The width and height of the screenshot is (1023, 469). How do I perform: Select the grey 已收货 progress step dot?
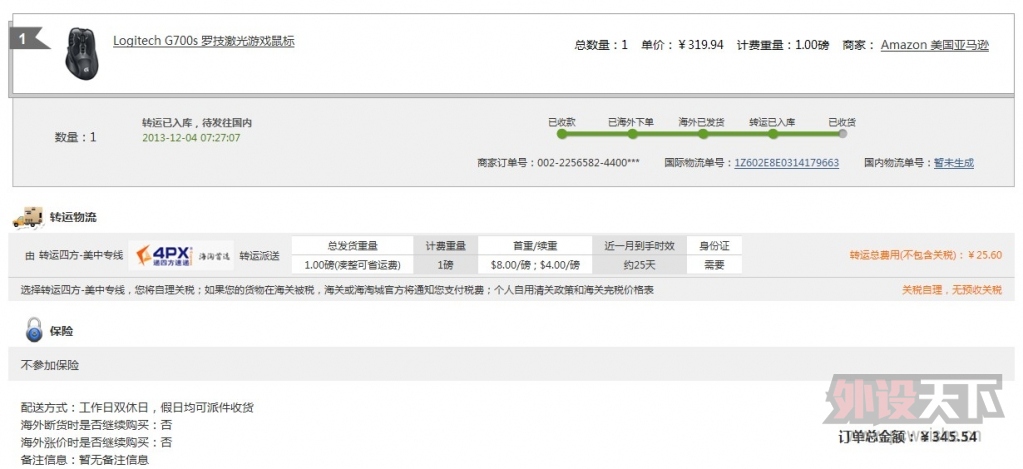(842, 134)
